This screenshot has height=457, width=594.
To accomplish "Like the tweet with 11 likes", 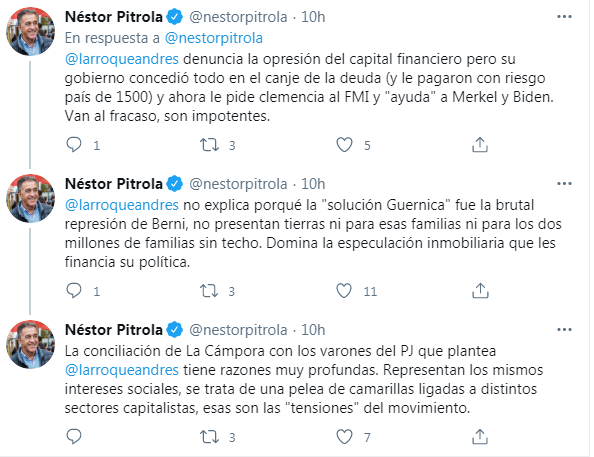I will click(344, 291).
